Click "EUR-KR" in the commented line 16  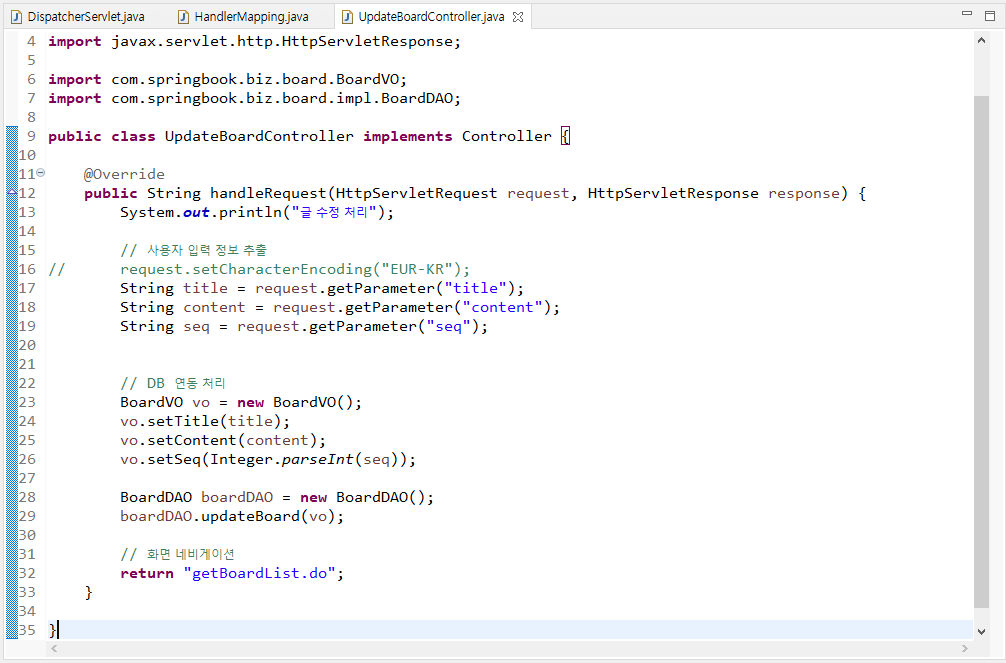(x=418, y=269)
